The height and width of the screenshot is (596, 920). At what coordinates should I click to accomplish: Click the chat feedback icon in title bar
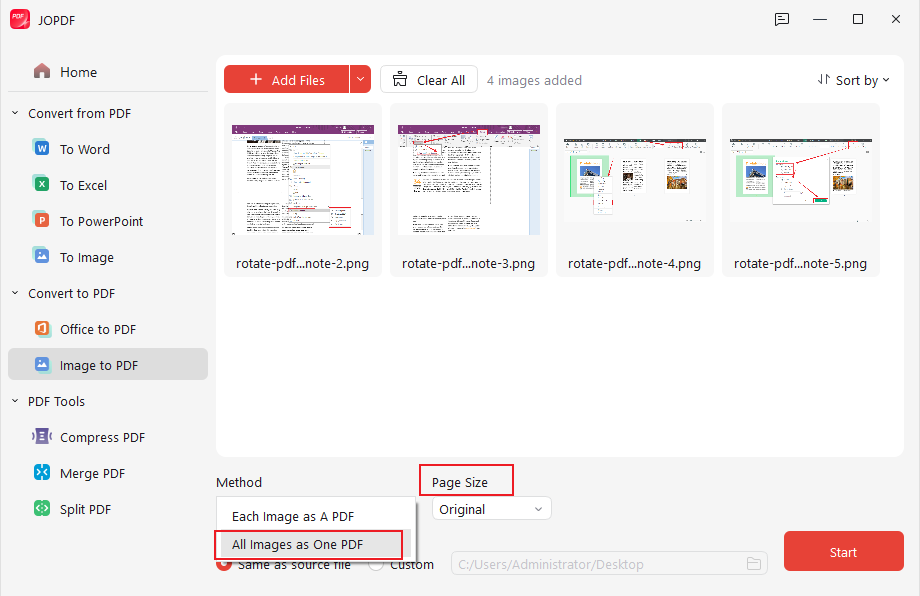[781, 19]
